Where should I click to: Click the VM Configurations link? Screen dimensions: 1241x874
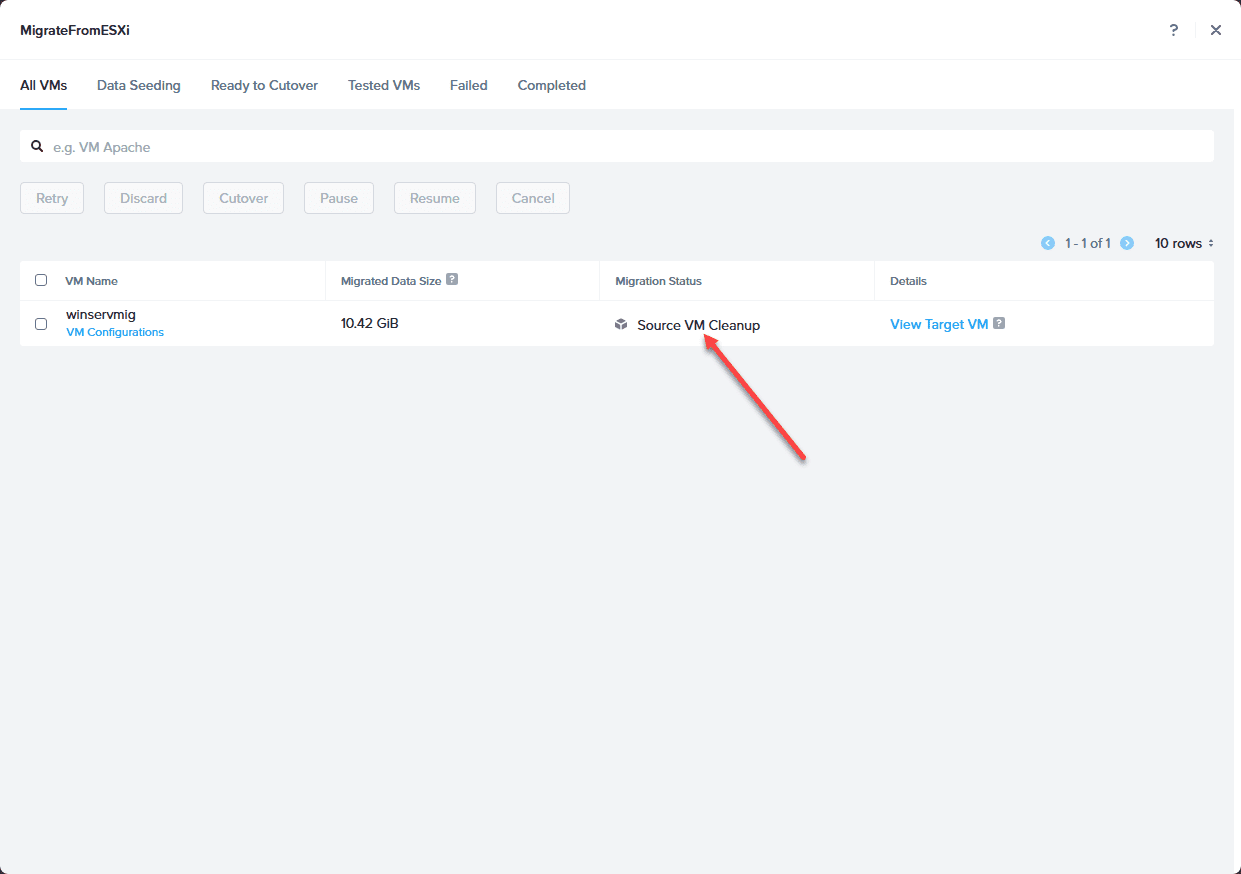coord(115,332)
